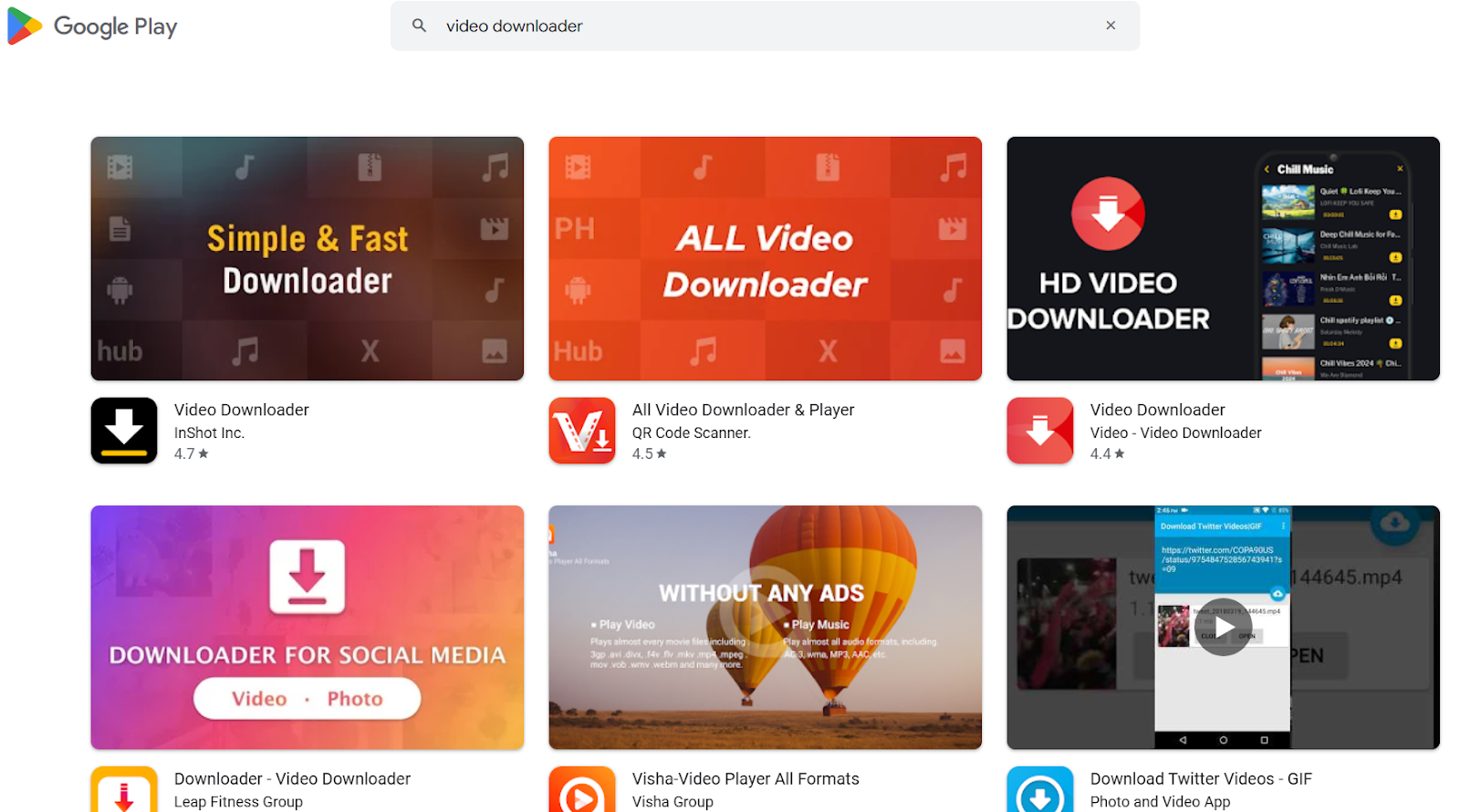
Task: Open the red Video Downloader app icon
Action: coord(1040,431)
